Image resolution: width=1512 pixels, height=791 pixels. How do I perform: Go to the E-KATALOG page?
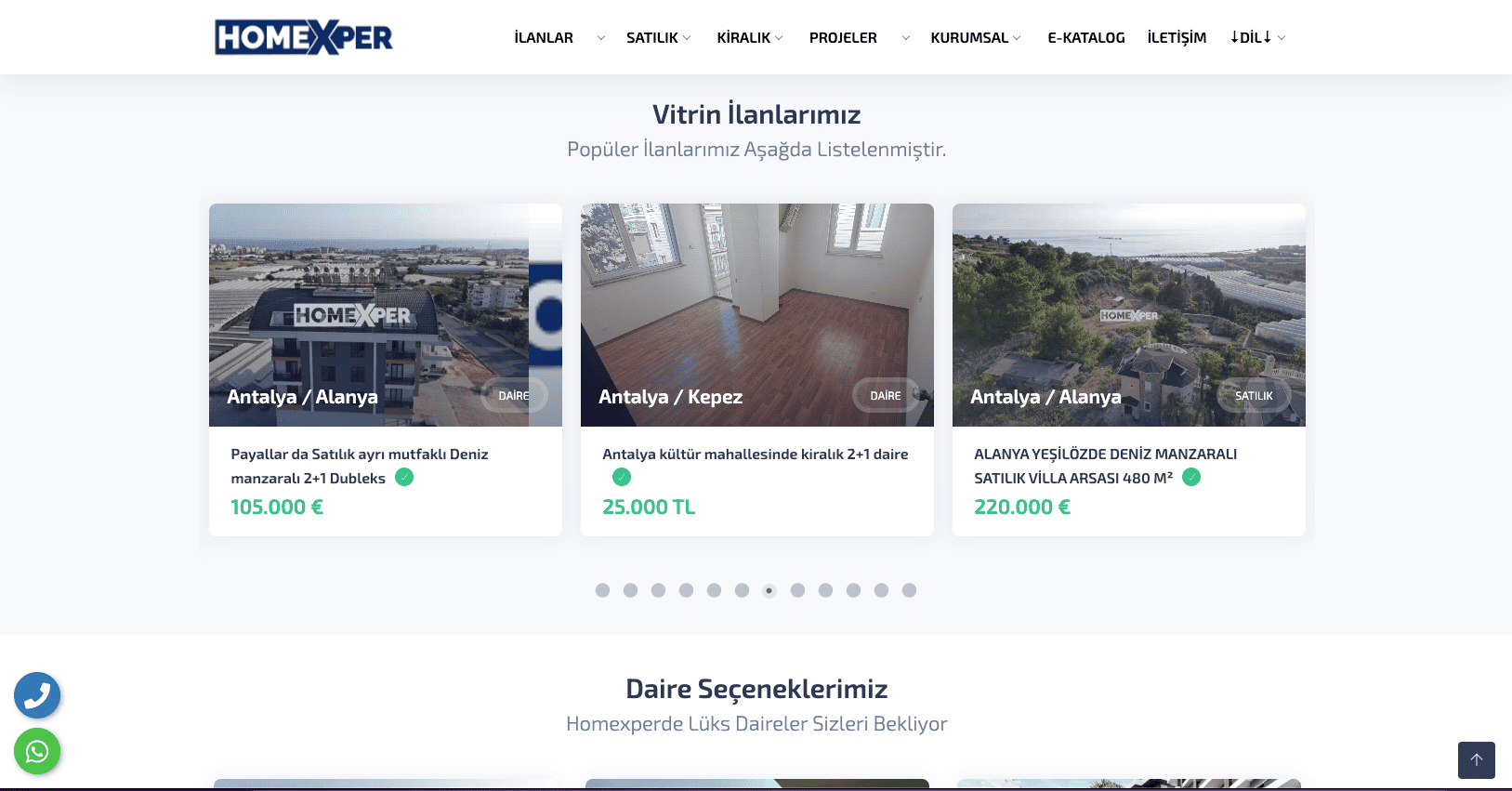coord(1086,38)
